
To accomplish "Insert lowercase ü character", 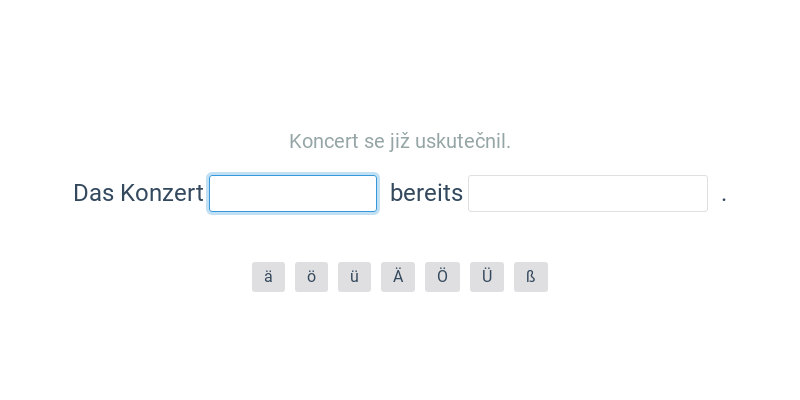I will (354, 277).
